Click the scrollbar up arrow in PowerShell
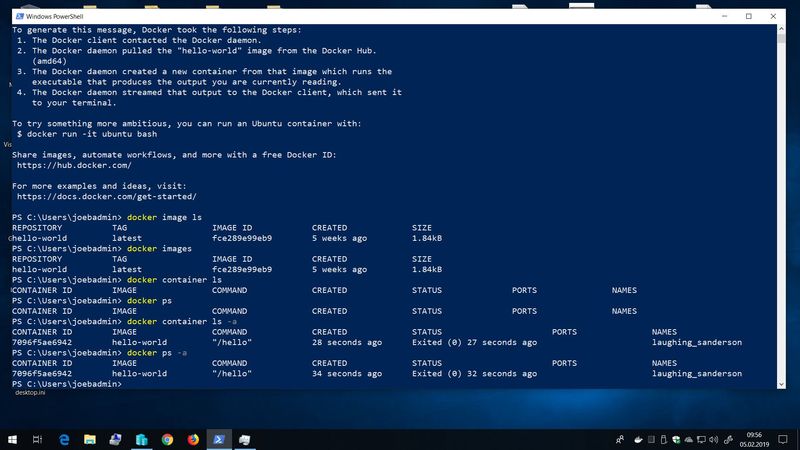The height and width of the screenshot is (450, 800). pyautogui.click(x=781, y=29)
